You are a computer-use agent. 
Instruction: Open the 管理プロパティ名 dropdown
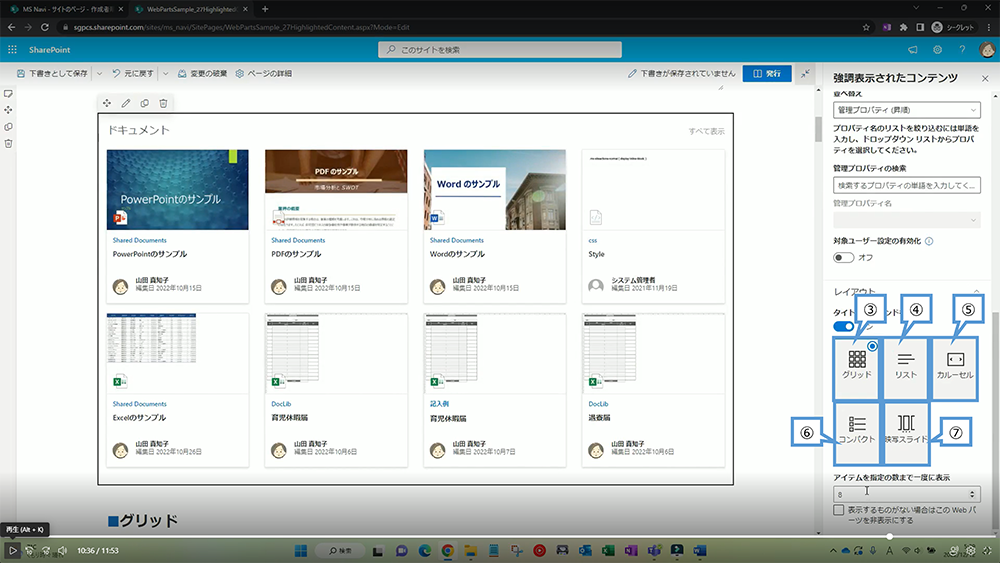click(x=906, y=220)
